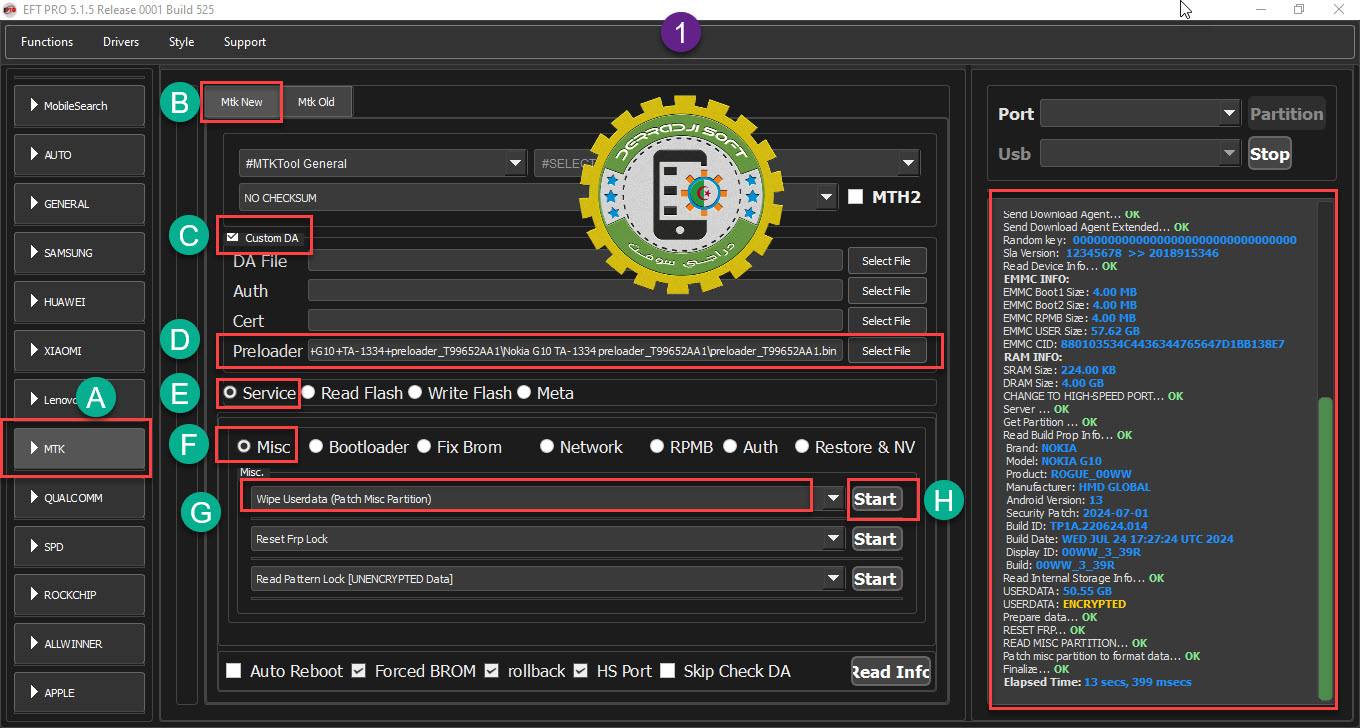Select the Auth radio button
1360x728 pixels.
point(730,447)
